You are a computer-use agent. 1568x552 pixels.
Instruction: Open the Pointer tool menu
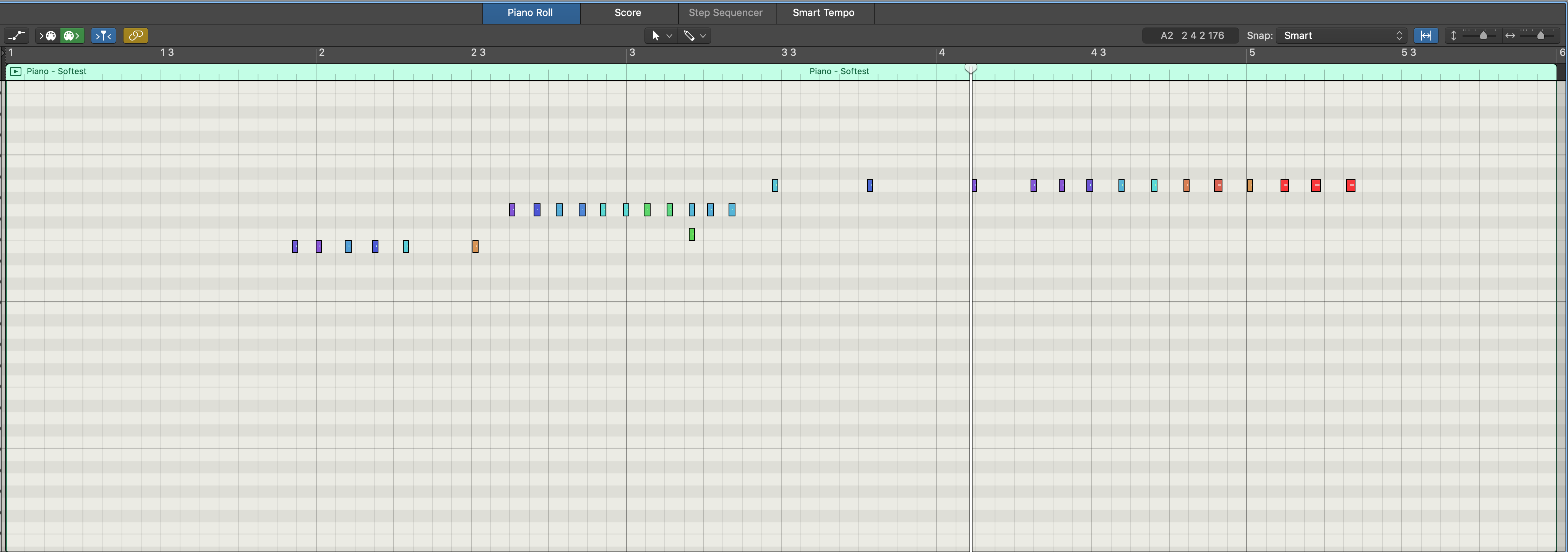click(661, 35)
